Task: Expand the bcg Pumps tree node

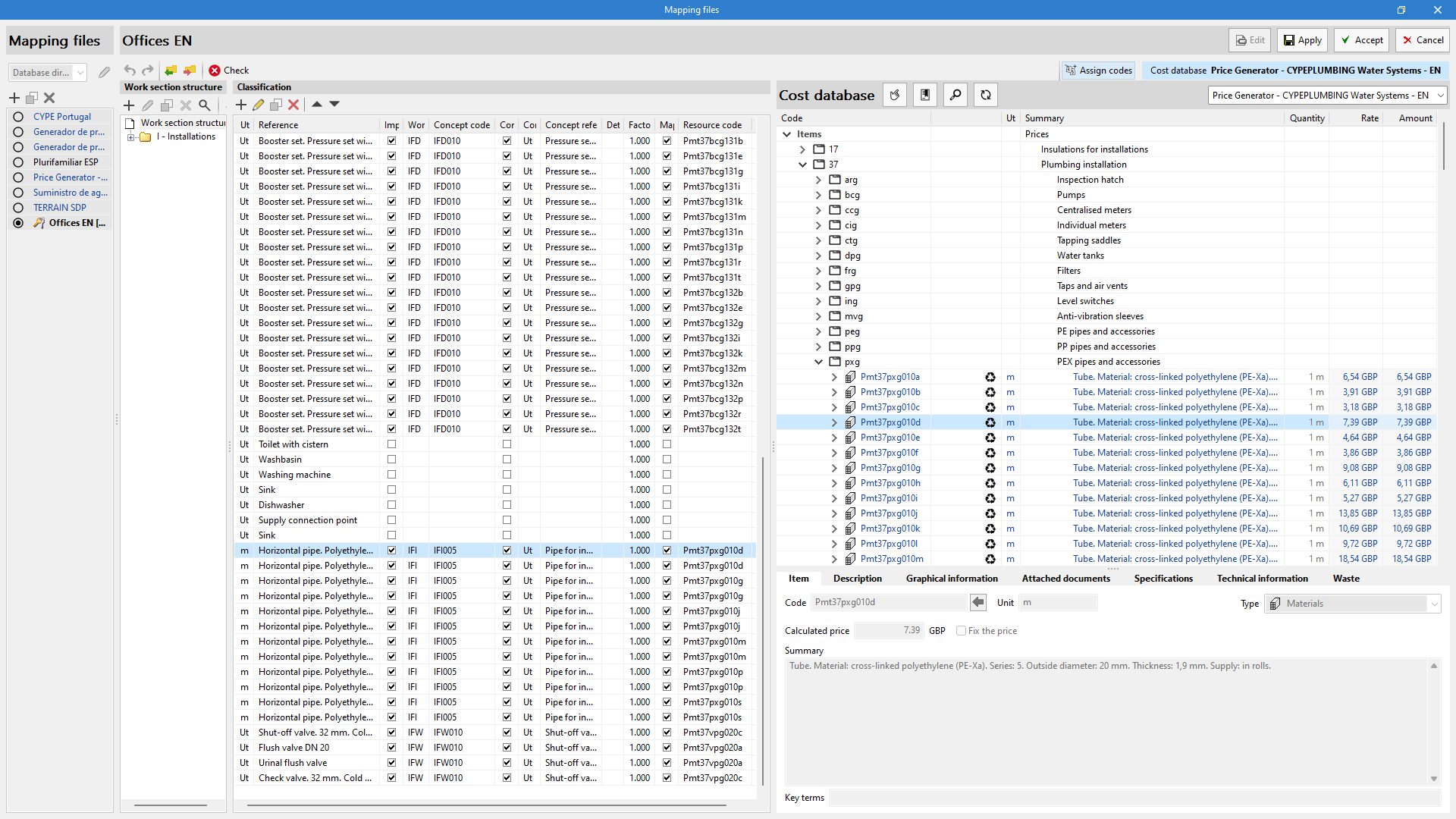Action: (x=819, y=195)
